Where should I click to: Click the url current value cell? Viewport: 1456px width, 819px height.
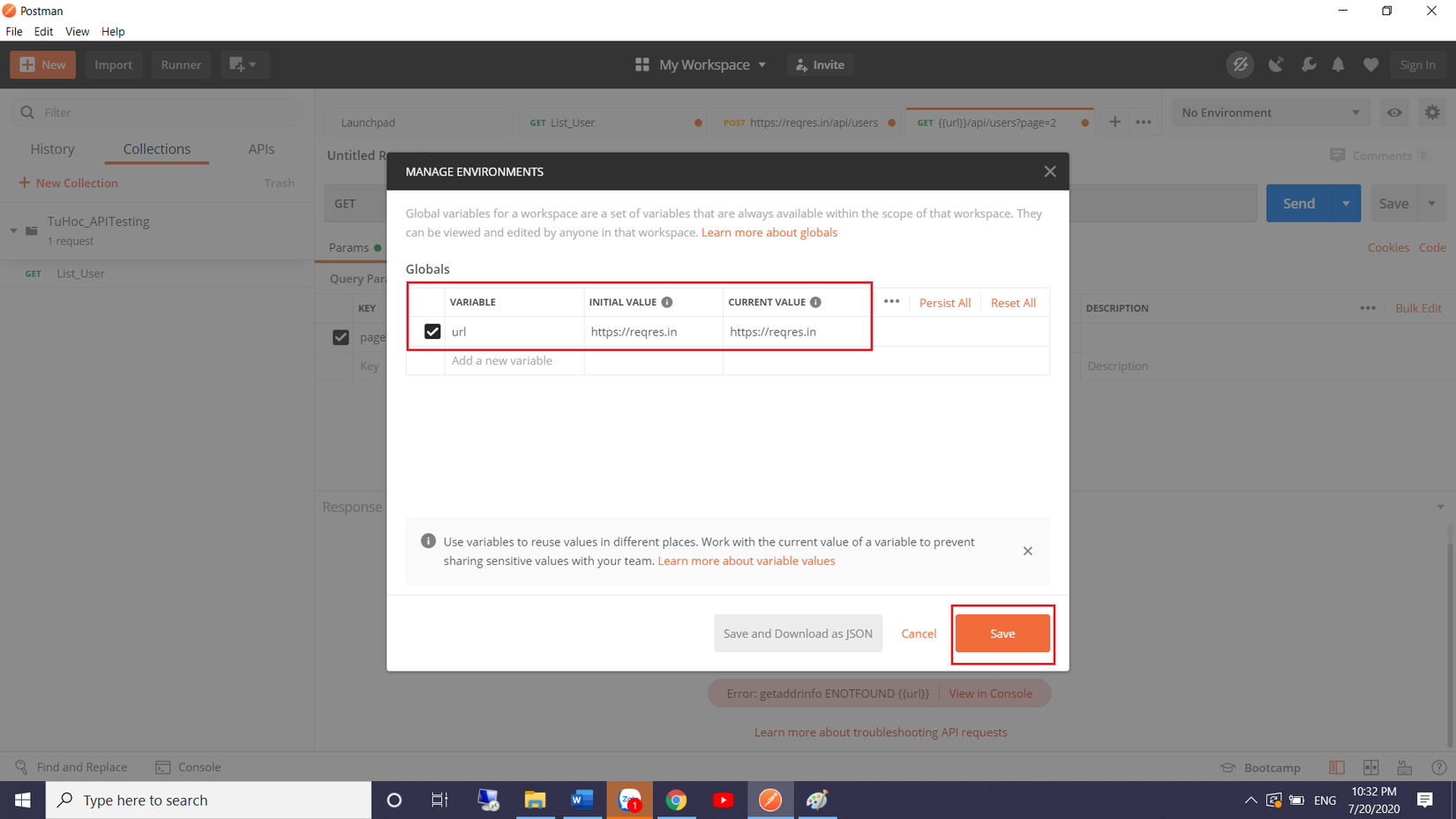coord(797,332)
